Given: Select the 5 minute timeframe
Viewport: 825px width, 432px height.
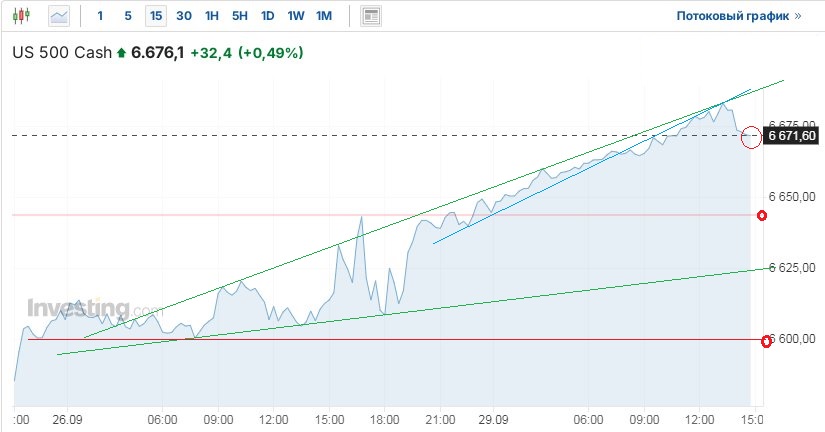Looking at the screenshot, I should point(127,16).
